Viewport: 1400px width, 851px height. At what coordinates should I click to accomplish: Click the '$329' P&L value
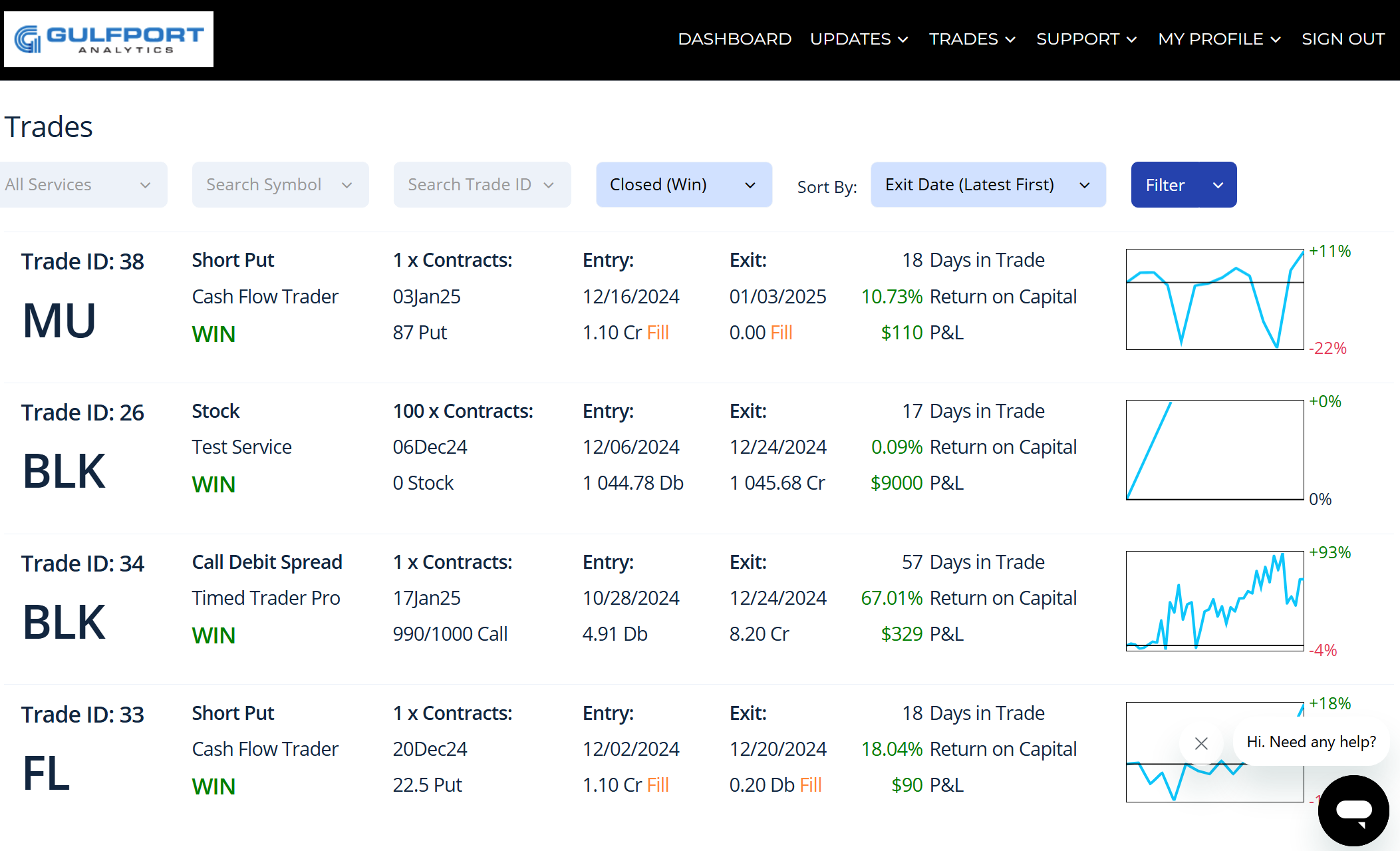point(901,634)
